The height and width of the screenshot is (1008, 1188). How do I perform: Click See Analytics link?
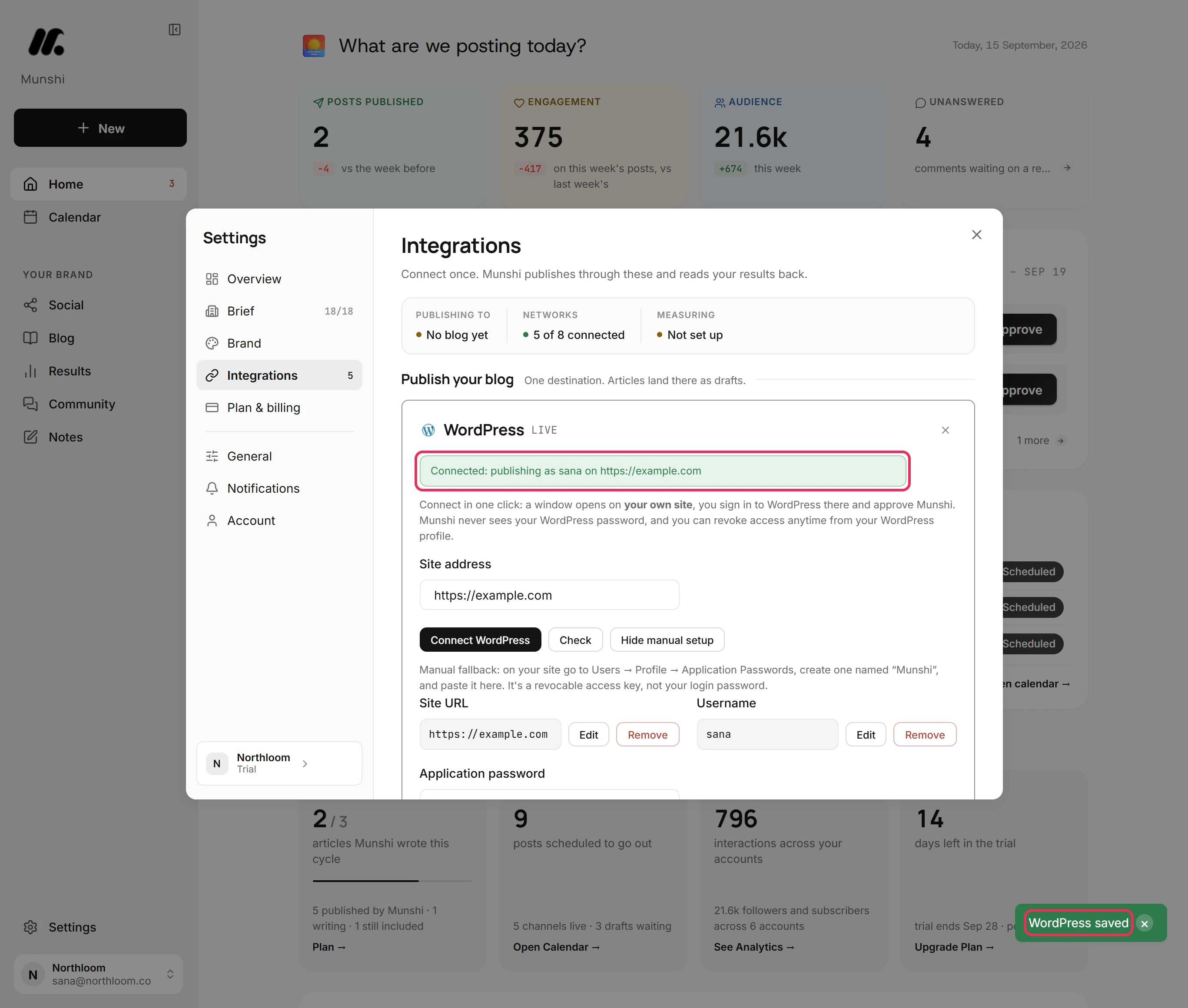pos(754,947)
